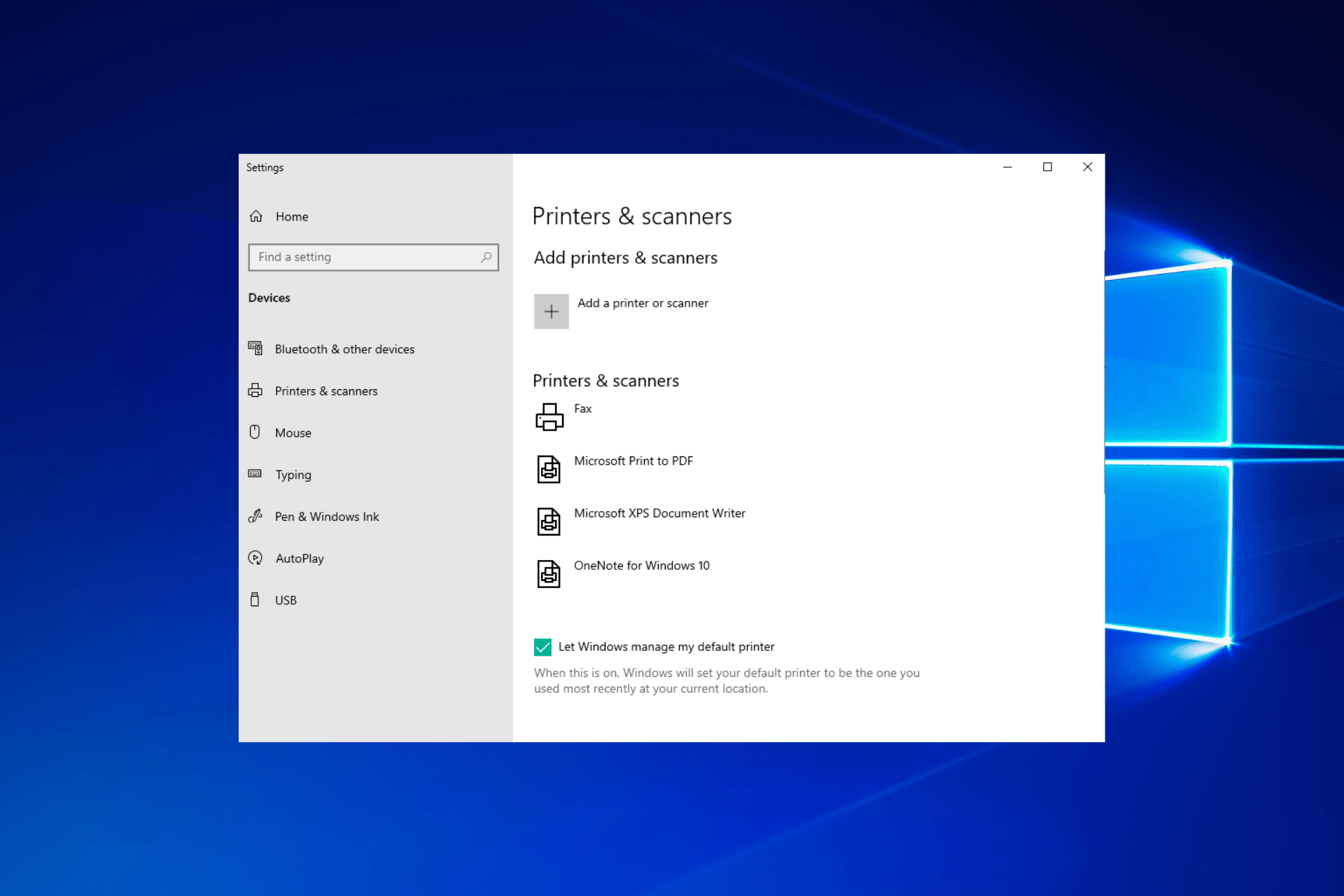Expand the Fax printer entry
Viewport: 1344px width, 896px height.
(x=583, y=416)
